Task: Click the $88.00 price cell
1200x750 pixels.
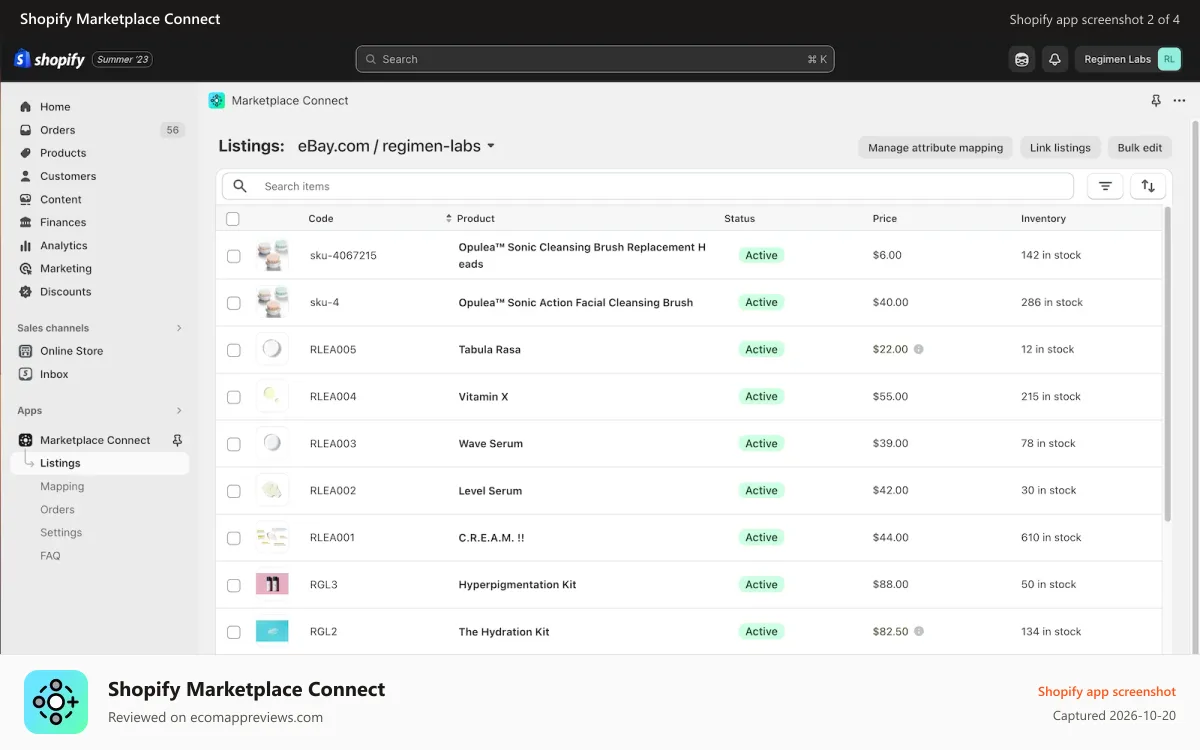Action: (x=890, y=585)
